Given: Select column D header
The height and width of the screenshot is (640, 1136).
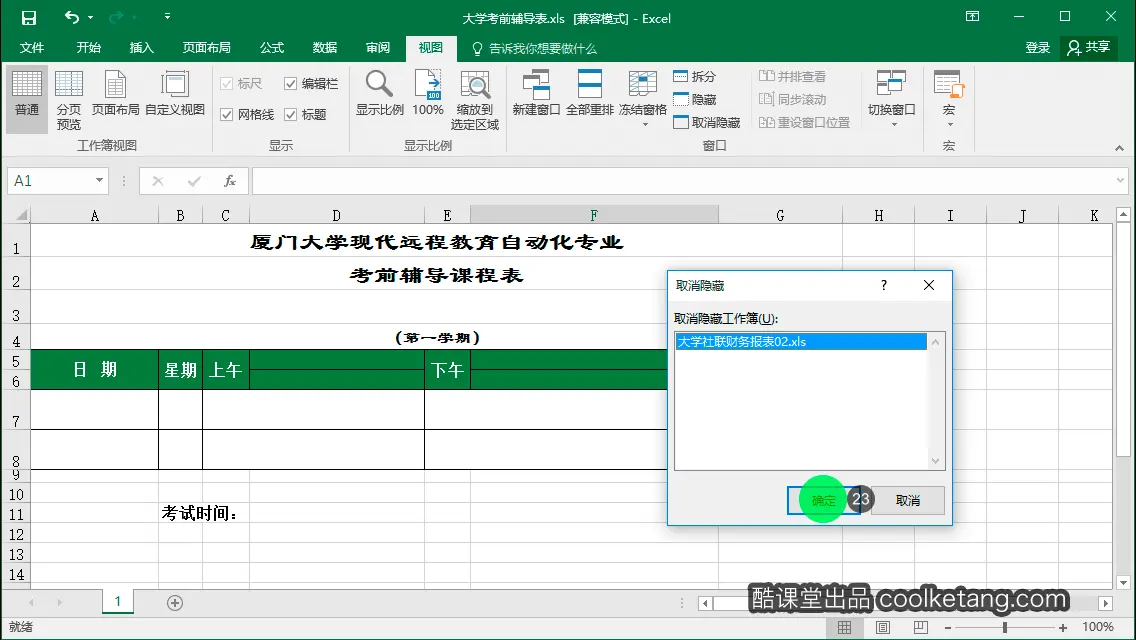Looking at the screenshot, I should coord(336,215).
